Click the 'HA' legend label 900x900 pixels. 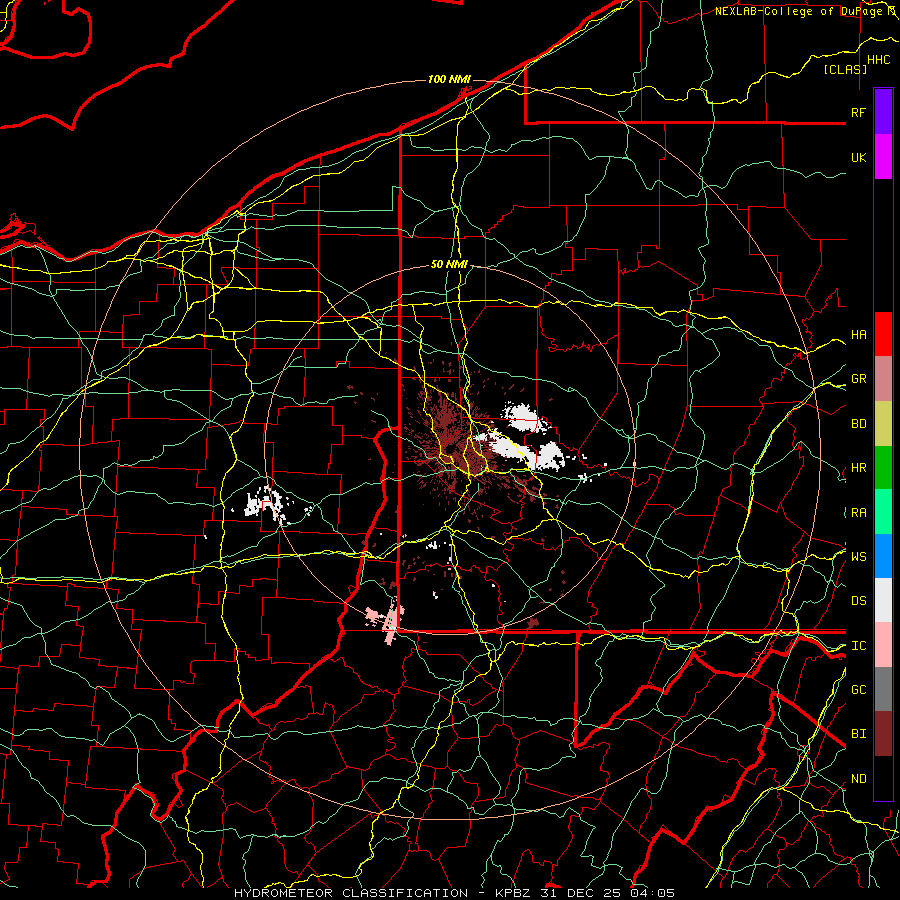point(858,335)
